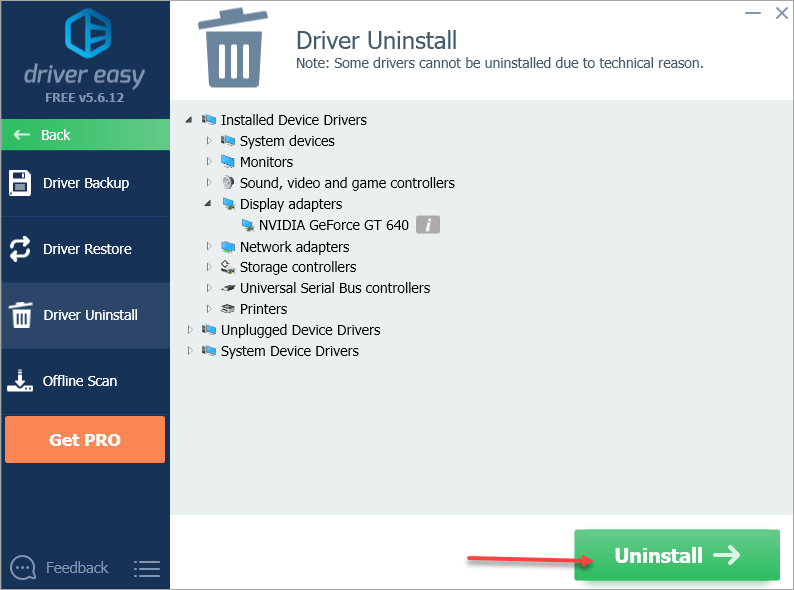
Task: Collapse the Installed Device Drivers tree
Action: click(x=189, y=120)
